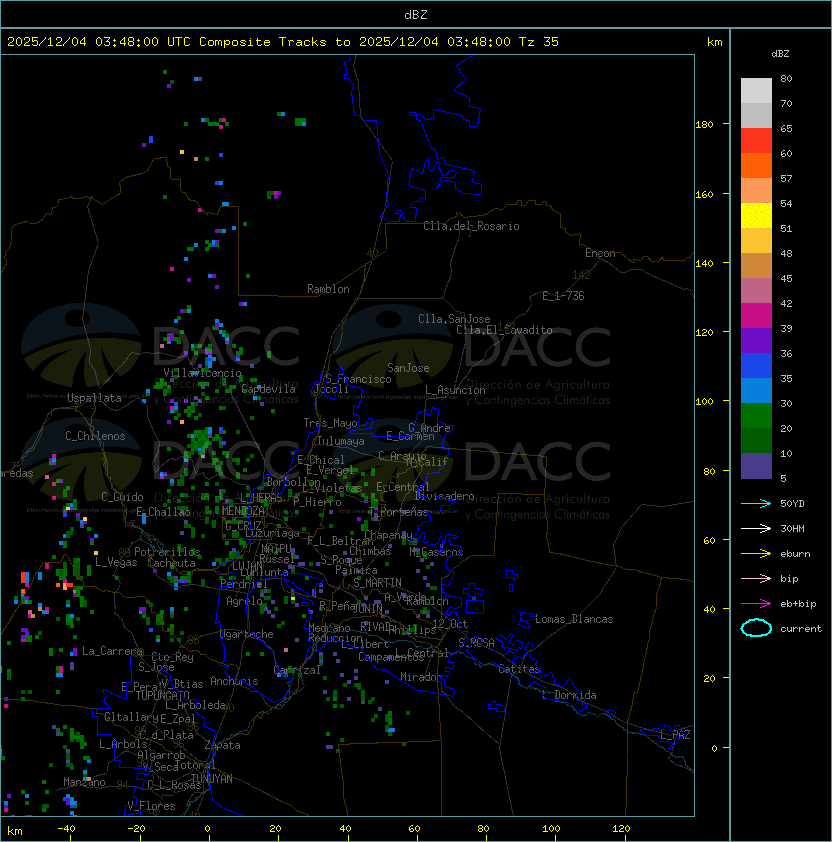Click the '120' tick label on the bottom km axis

[x=621, y=829]
